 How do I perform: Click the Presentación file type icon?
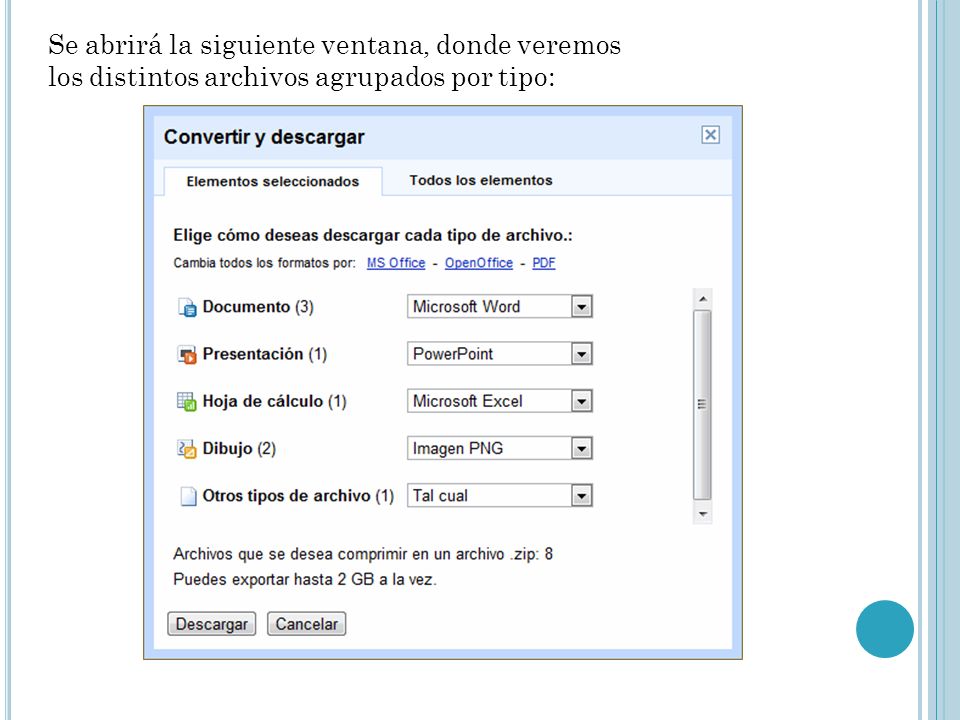[187, 354]
